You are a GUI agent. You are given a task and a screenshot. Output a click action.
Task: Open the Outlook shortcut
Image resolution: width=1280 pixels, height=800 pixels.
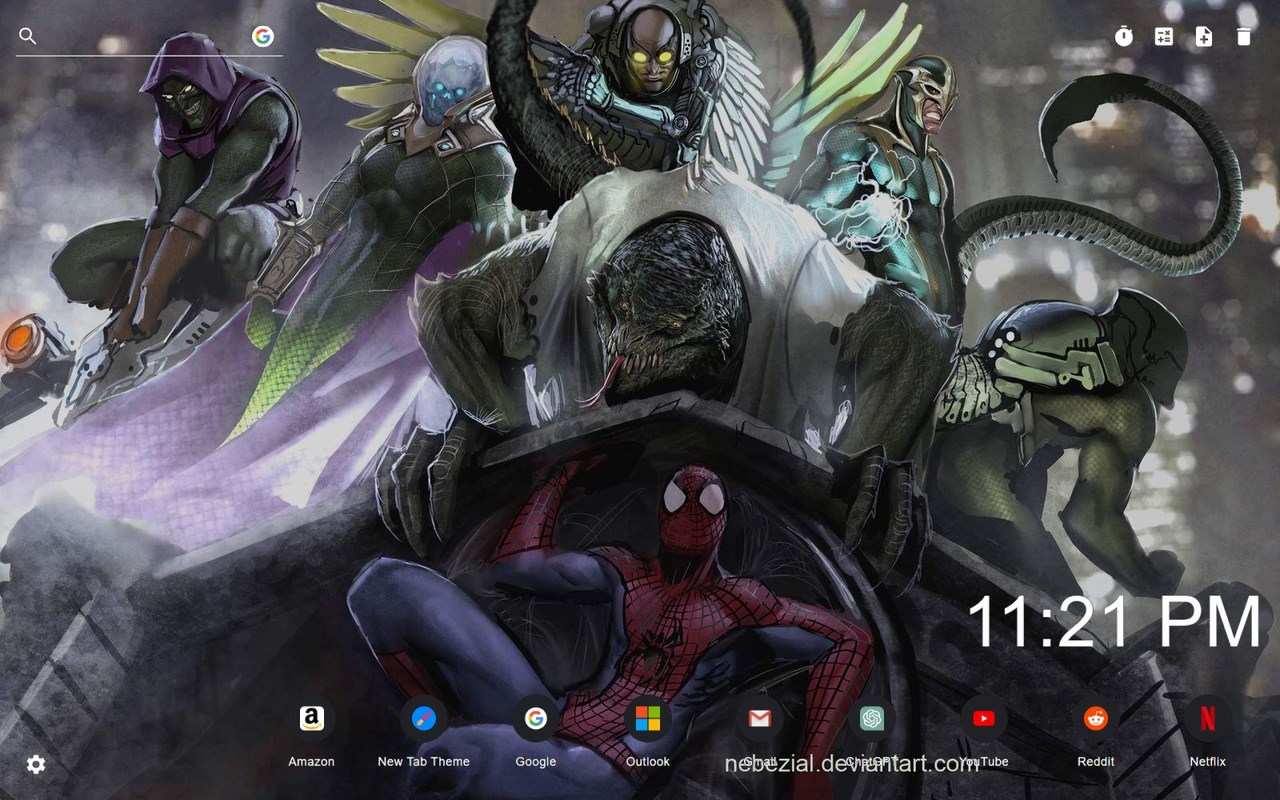click(x=648, y=733)
